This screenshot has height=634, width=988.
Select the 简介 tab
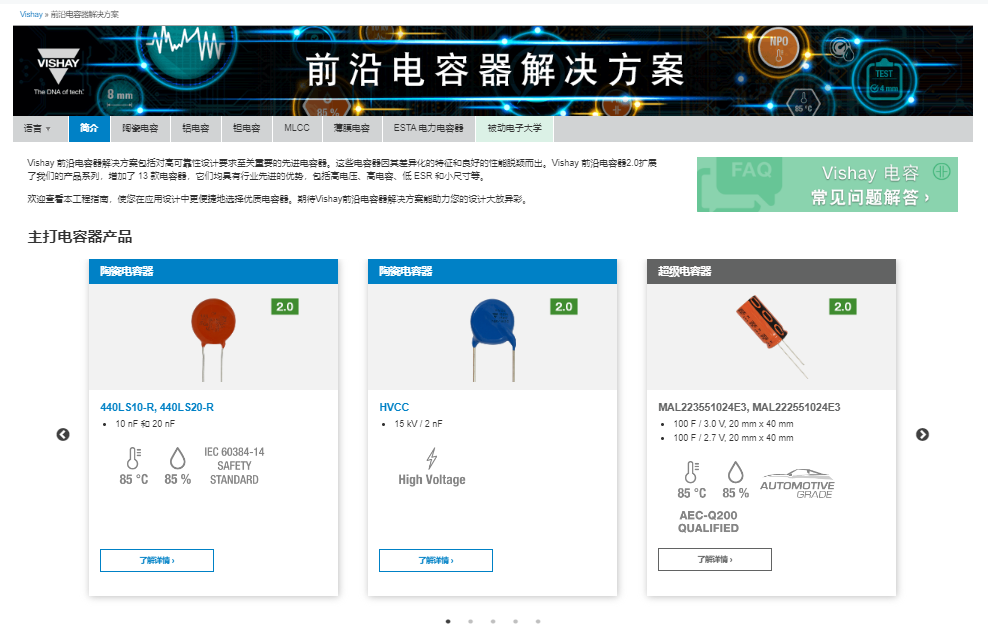click(89, 129)
